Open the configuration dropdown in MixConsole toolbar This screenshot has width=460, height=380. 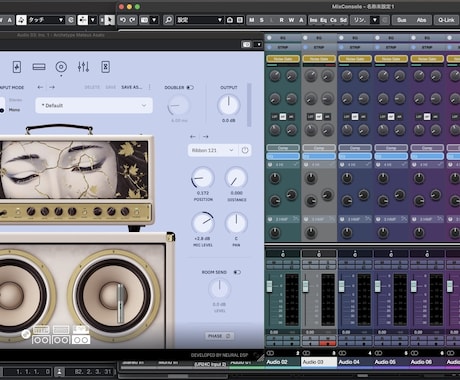pos(200,20)
